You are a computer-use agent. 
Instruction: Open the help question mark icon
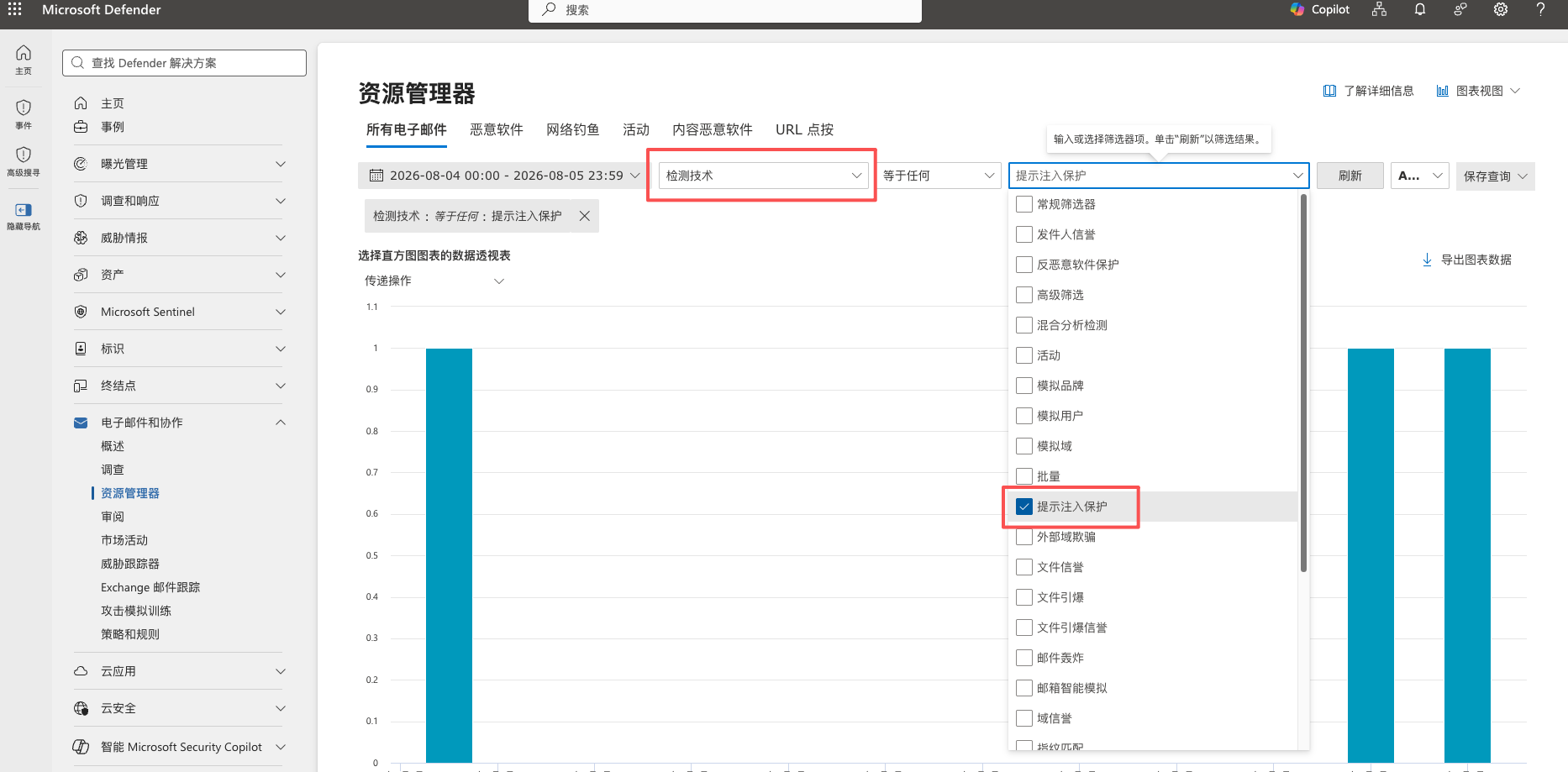(1540, 9)
